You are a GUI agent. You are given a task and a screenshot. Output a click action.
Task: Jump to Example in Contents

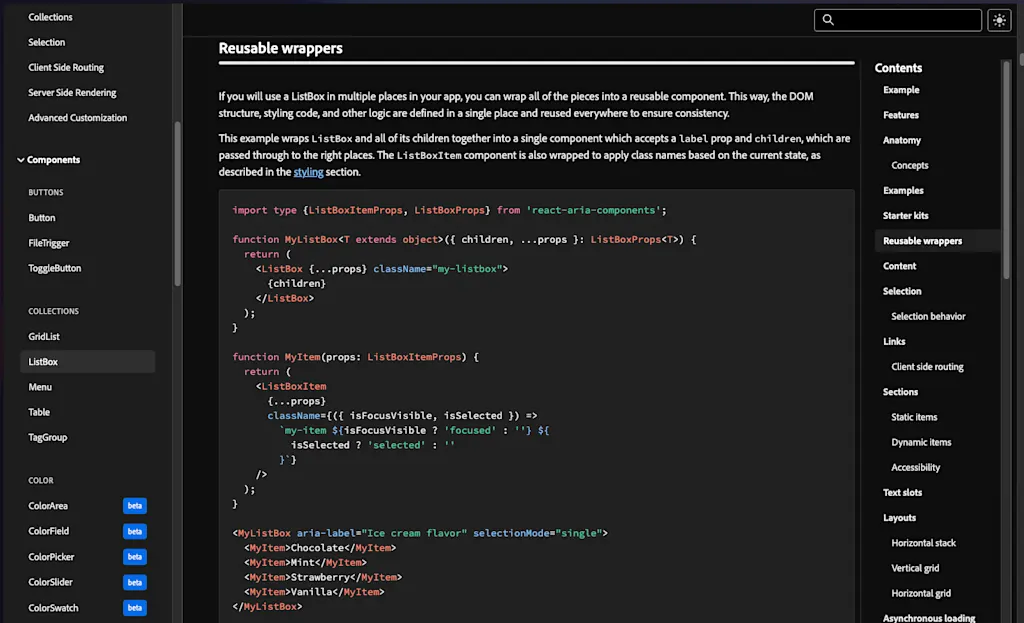[x=901, y=90]
